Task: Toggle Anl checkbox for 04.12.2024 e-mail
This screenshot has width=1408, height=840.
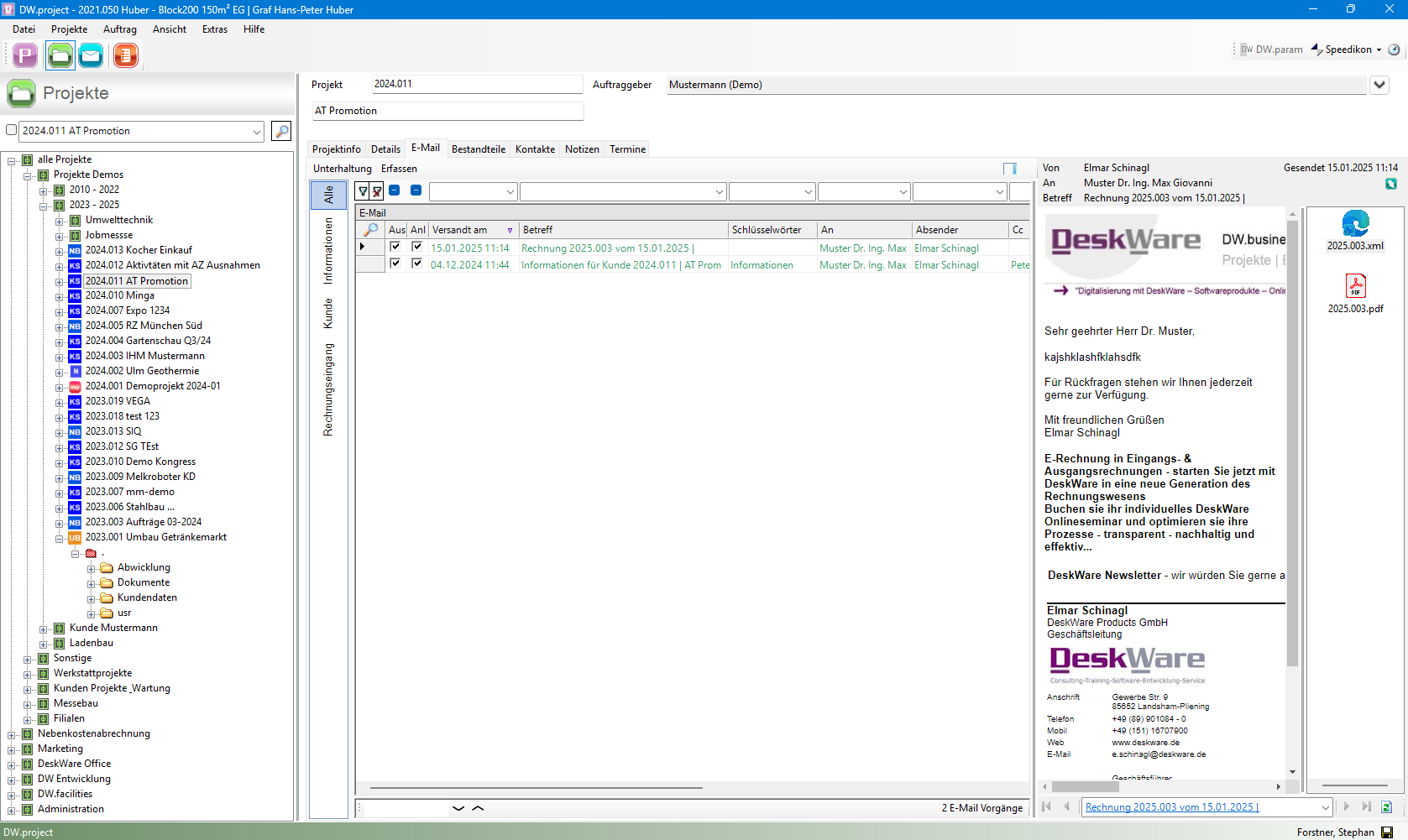Action: tap(416, 263)
